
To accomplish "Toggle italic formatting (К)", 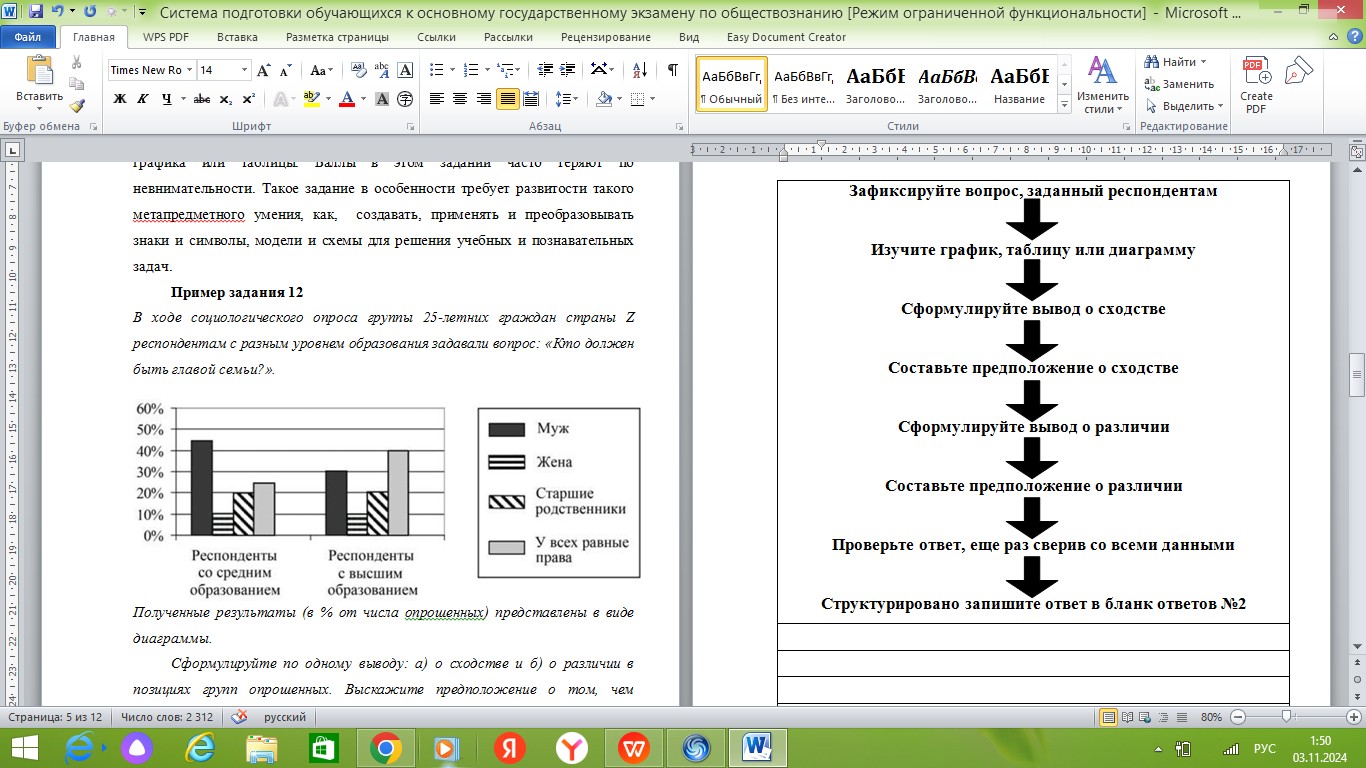I will coord(143,99).
